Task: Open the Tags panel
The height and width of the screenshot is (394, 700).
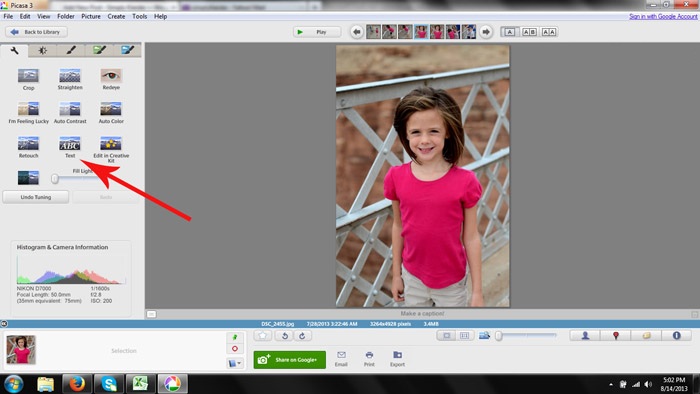Action: [x=646, y=336]
